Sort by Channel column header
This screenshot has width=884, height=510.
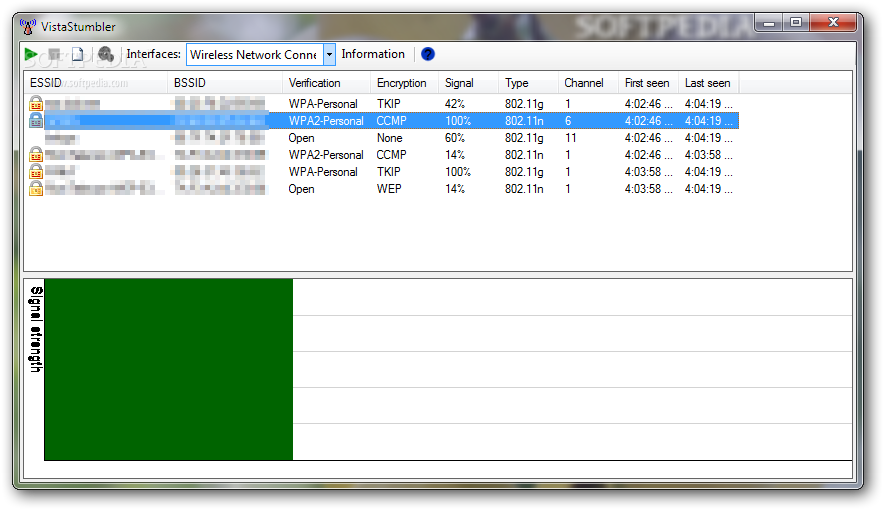[x=588, y=83]
